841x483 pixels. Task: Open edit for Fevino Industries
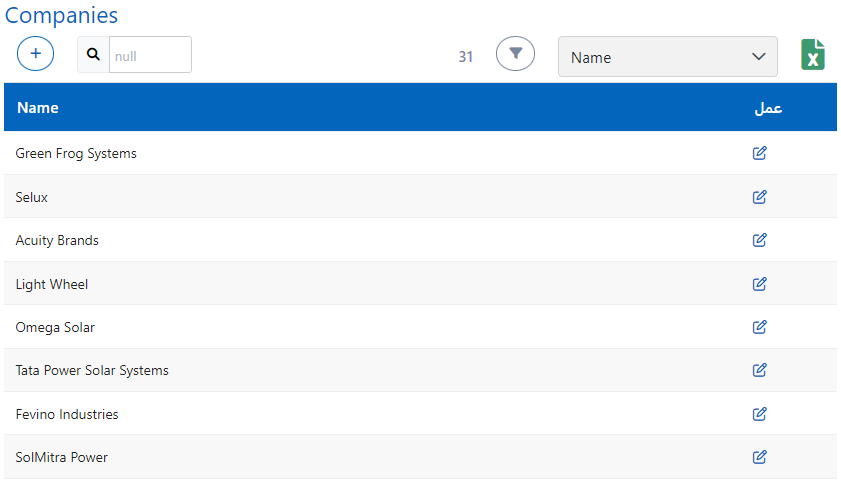[759, 414]
